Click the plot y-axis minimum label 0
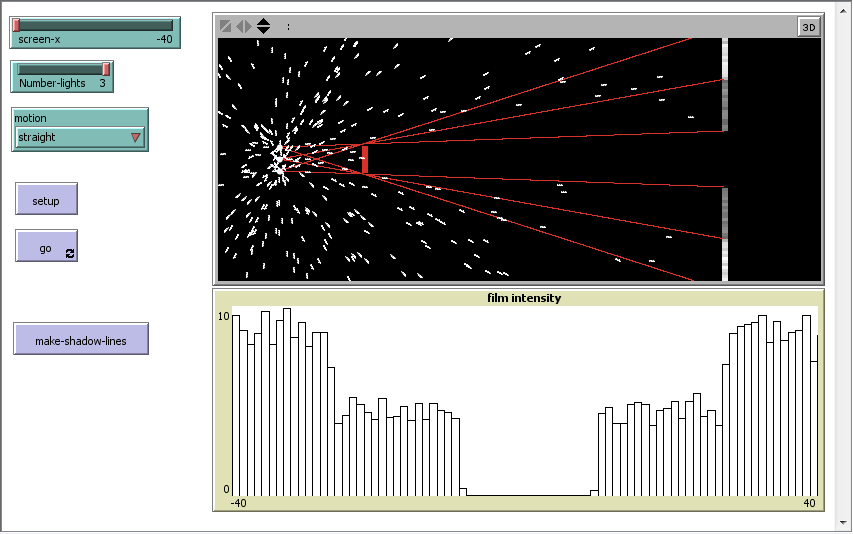The width and height of the screenshot is (853, 534). (x=226, y=489)
